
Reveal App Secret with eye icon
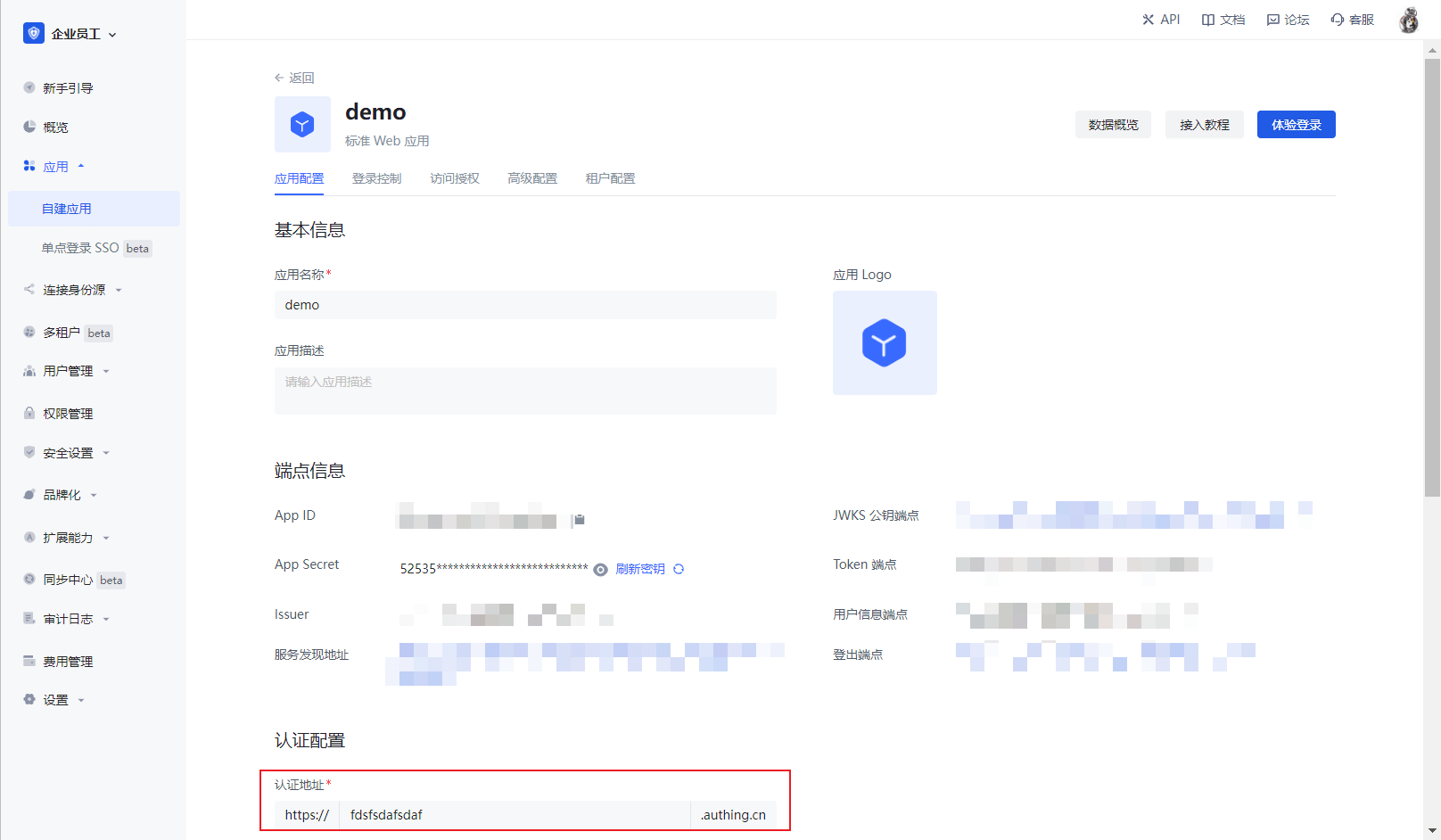(x=601, y=570)
